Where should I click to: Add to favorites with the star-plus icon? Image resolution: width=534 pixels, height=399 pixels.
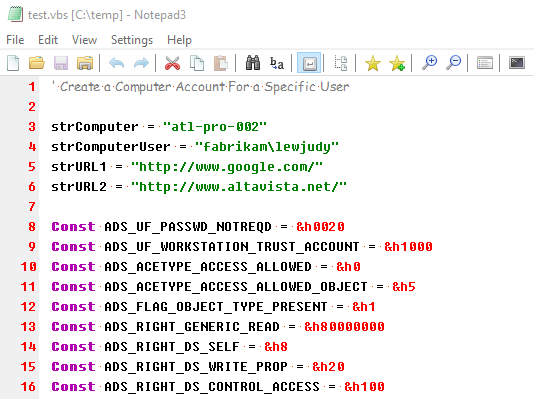coord(397,63)
